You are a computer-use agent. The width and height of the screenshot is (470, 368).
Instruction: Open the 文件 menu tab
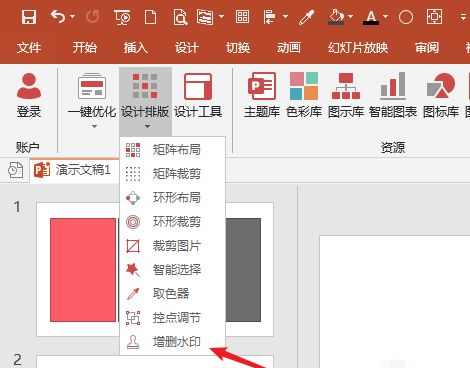[x=29, y=48]
